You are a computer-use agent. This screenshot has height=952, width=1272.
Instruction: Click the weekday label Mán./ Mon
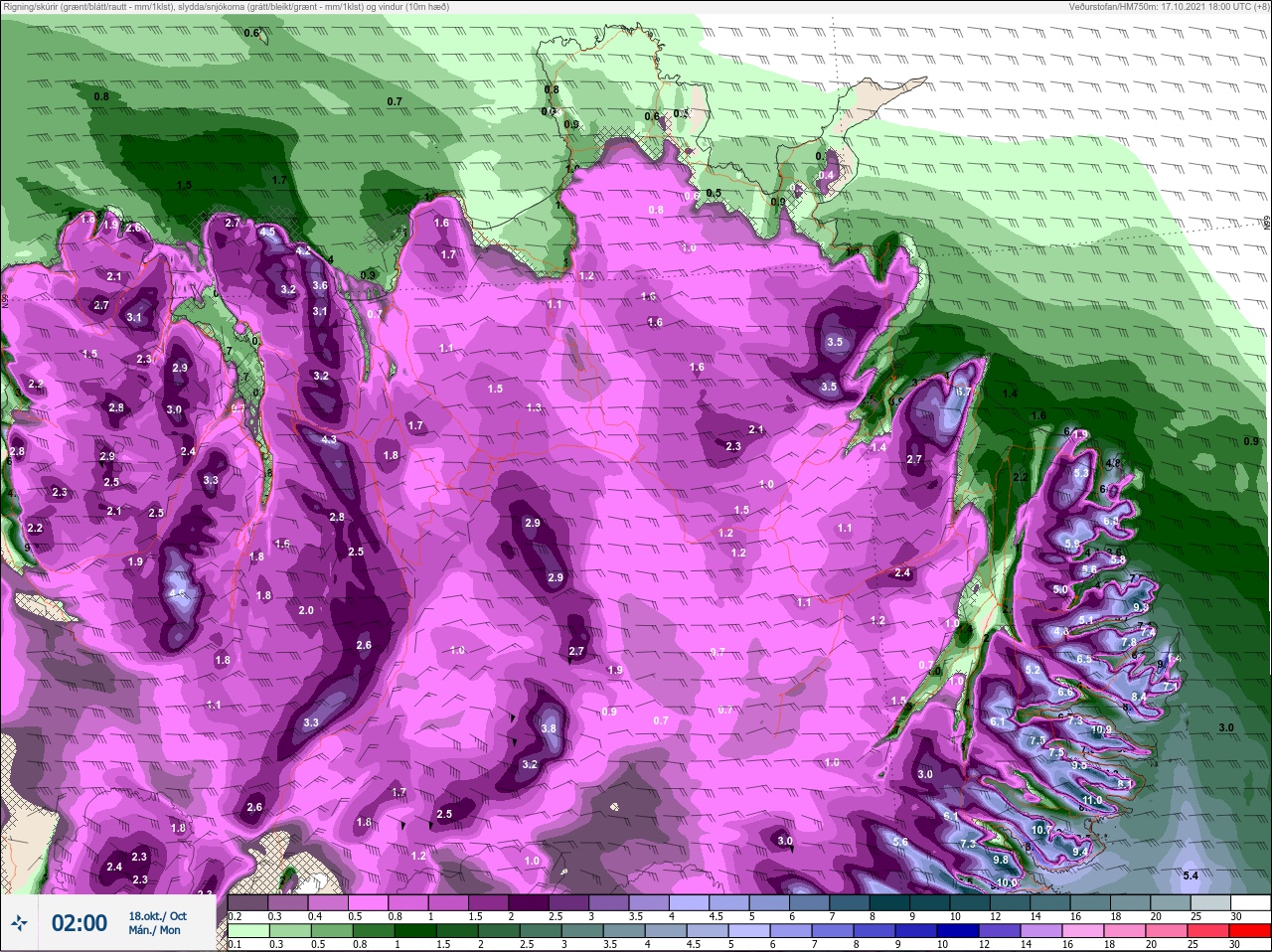(155, 931)
